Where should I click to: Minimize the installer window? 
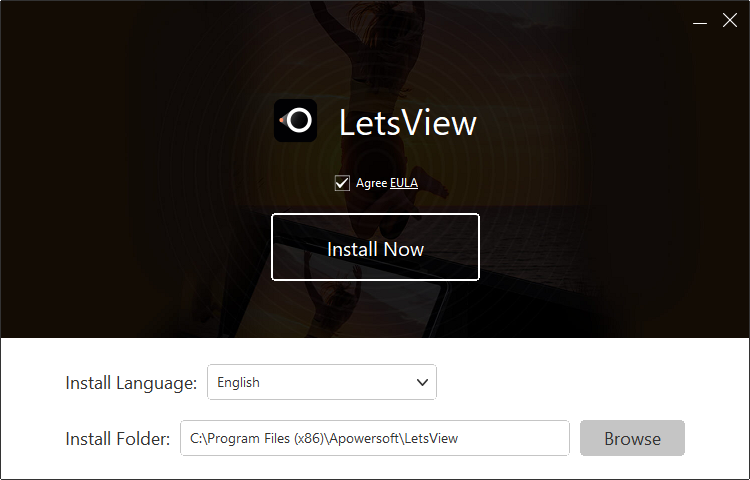[700, 21]
